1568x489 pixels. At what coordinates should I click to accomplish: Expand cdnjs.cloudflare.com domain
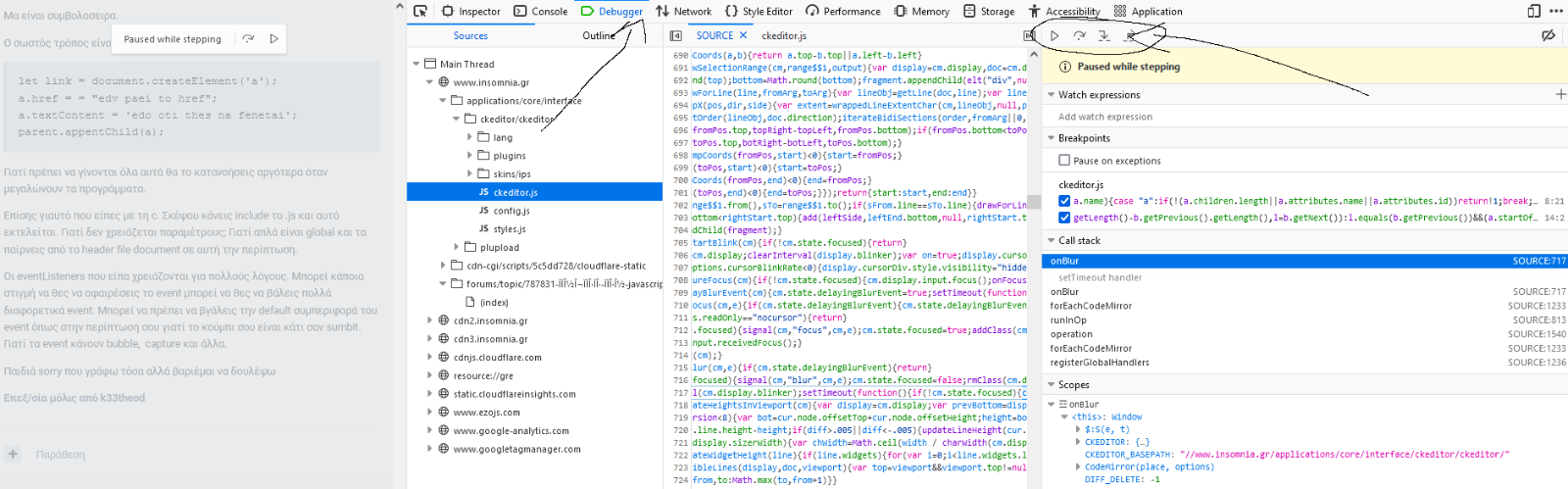click(429, 358)
